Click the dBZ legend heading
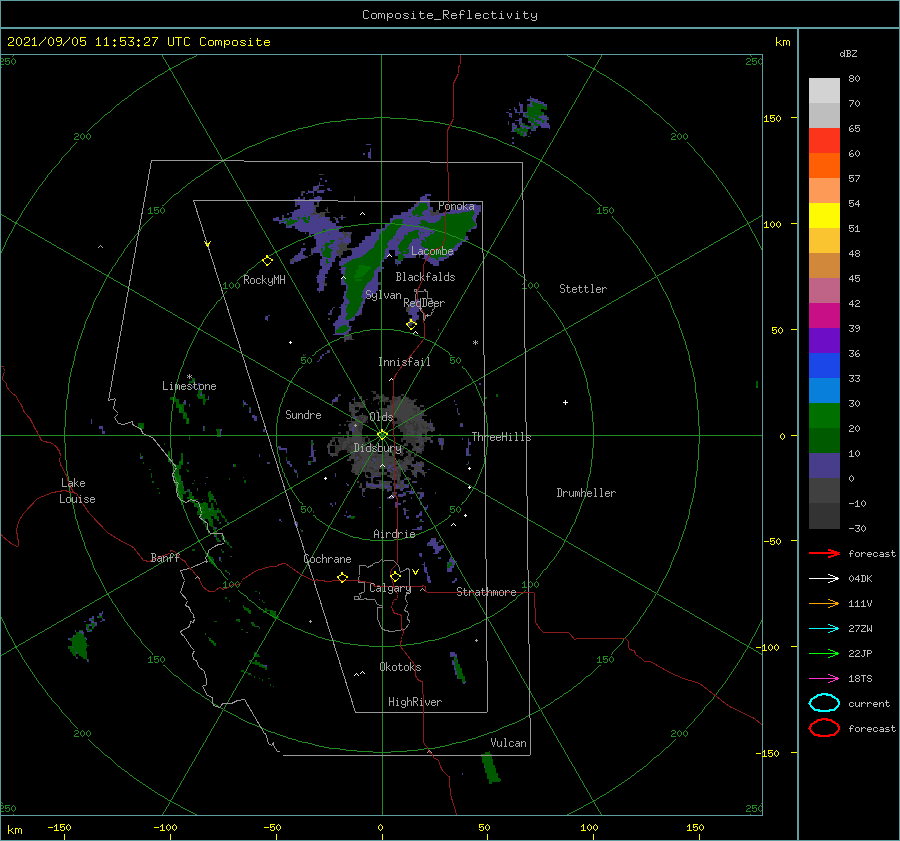The image size is (900, 841). click(x=848, y=53)
